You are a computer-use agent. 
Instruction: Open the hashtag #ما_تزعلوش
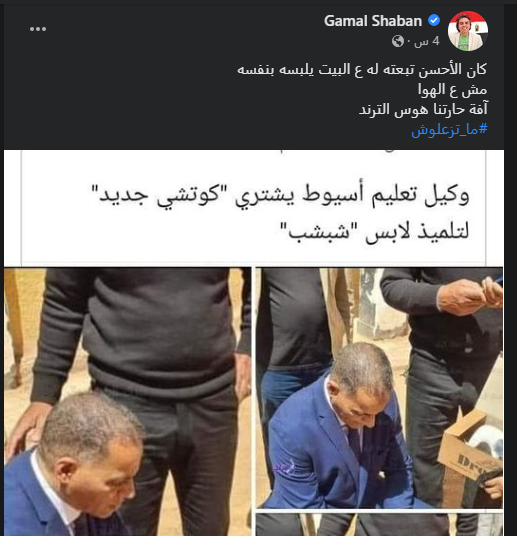click(449, 129)
